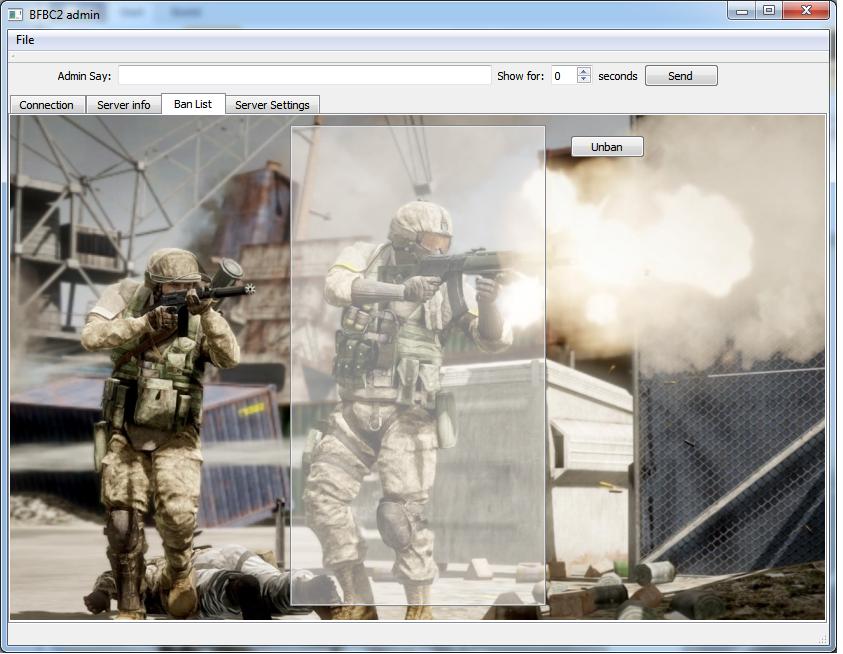Select the Ban List tab
Image resolution: width=843 pixels, height=654 pixels.
[x=193, y=104]
